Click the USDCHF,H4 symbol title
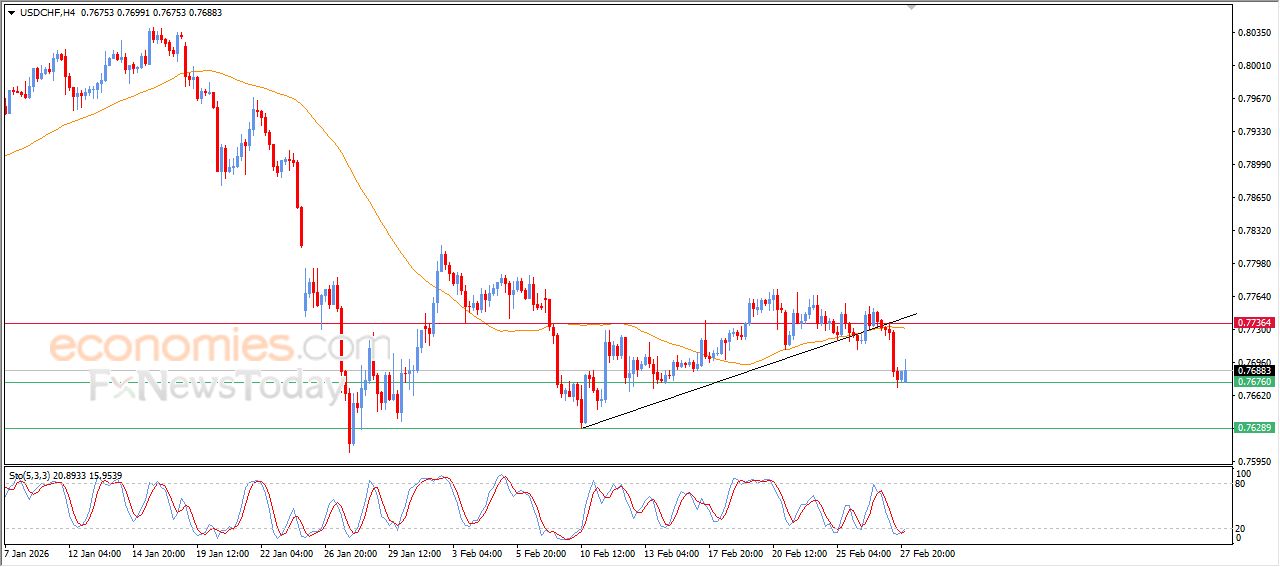Screen dimensions: 1280x567 pos(47,13)
